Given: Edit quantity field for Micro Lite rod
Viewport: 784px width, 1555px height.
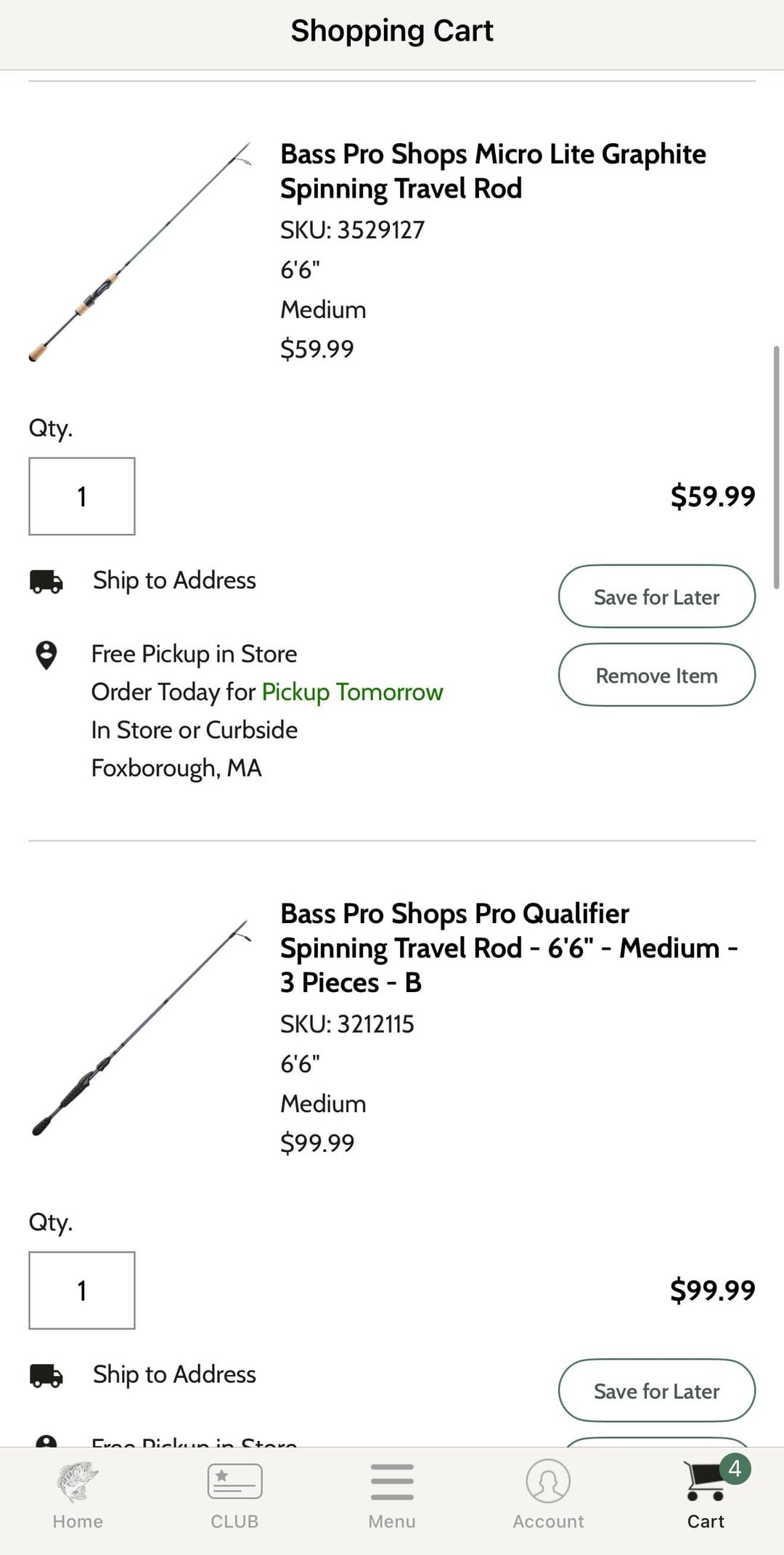Looking at the screenshot, I should 82,497.
